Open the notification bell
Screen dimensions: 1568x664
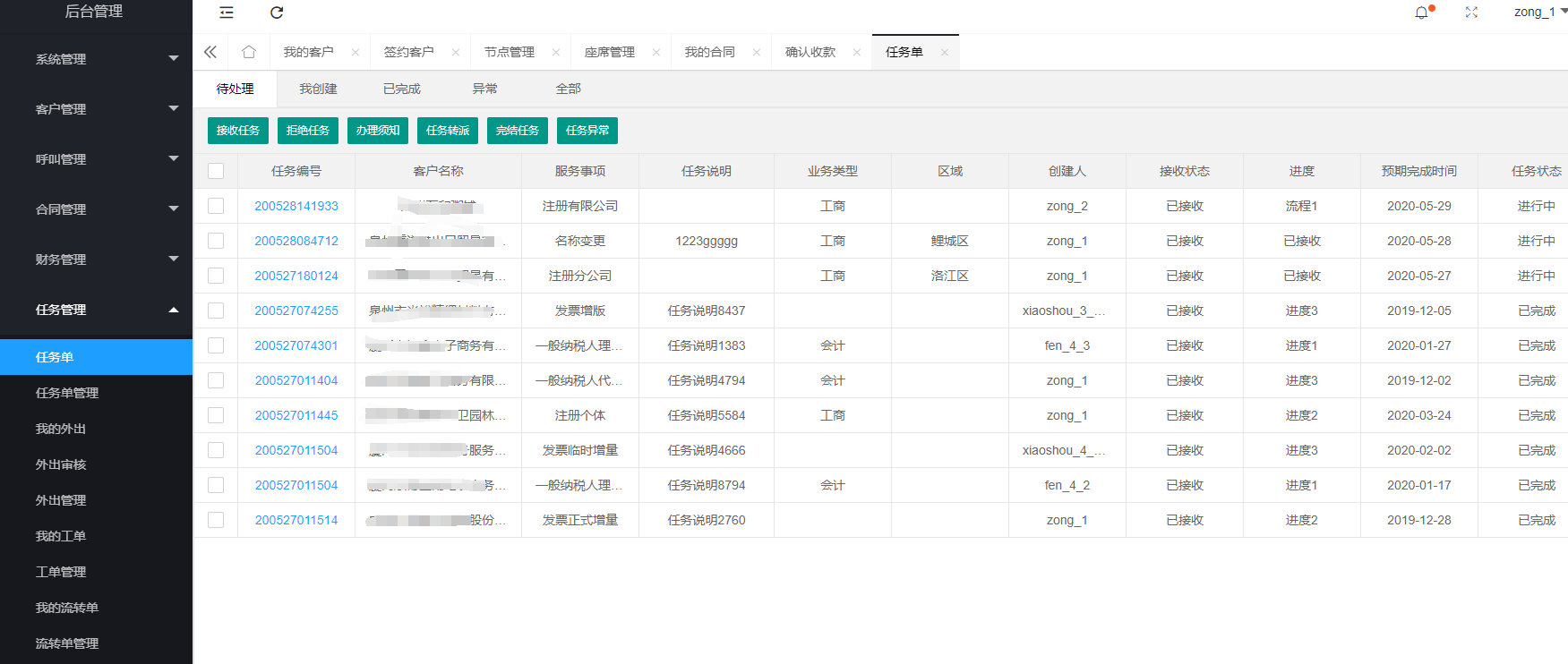pos(1421,13)
